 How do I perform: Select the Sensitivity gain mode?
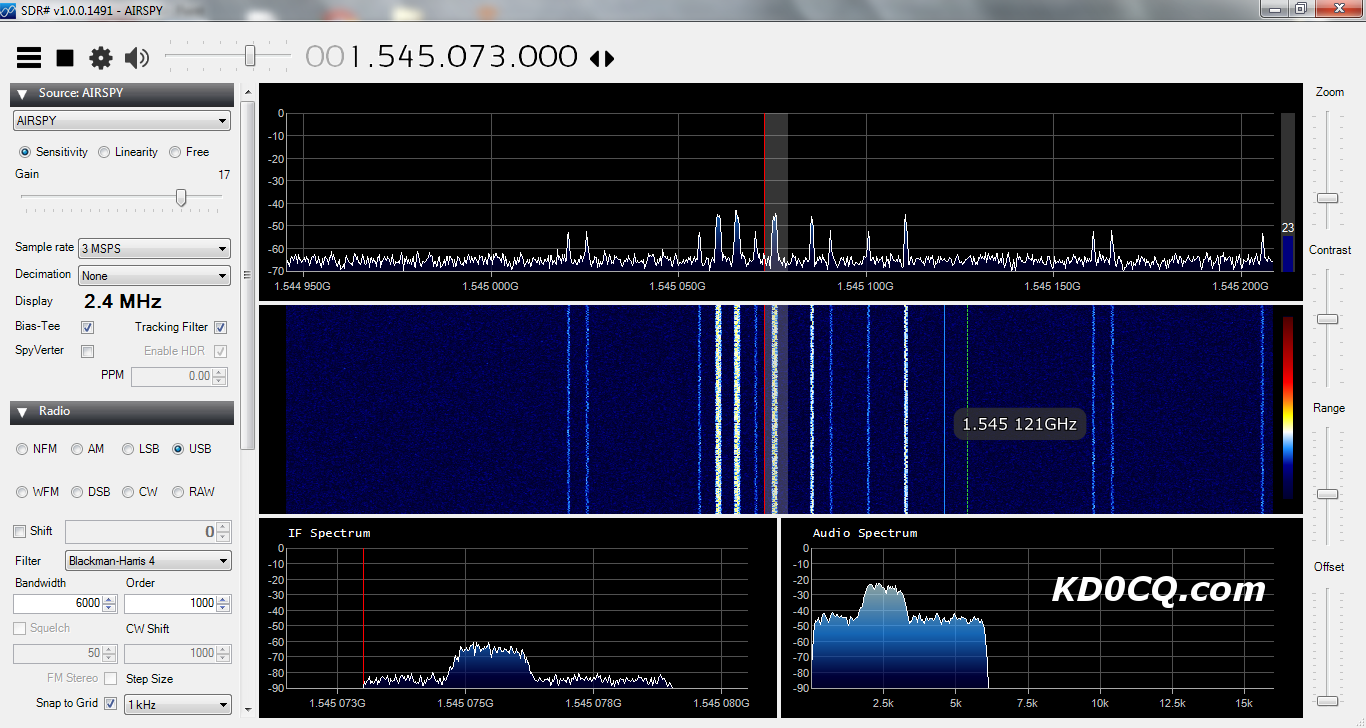tap(25, 152)
